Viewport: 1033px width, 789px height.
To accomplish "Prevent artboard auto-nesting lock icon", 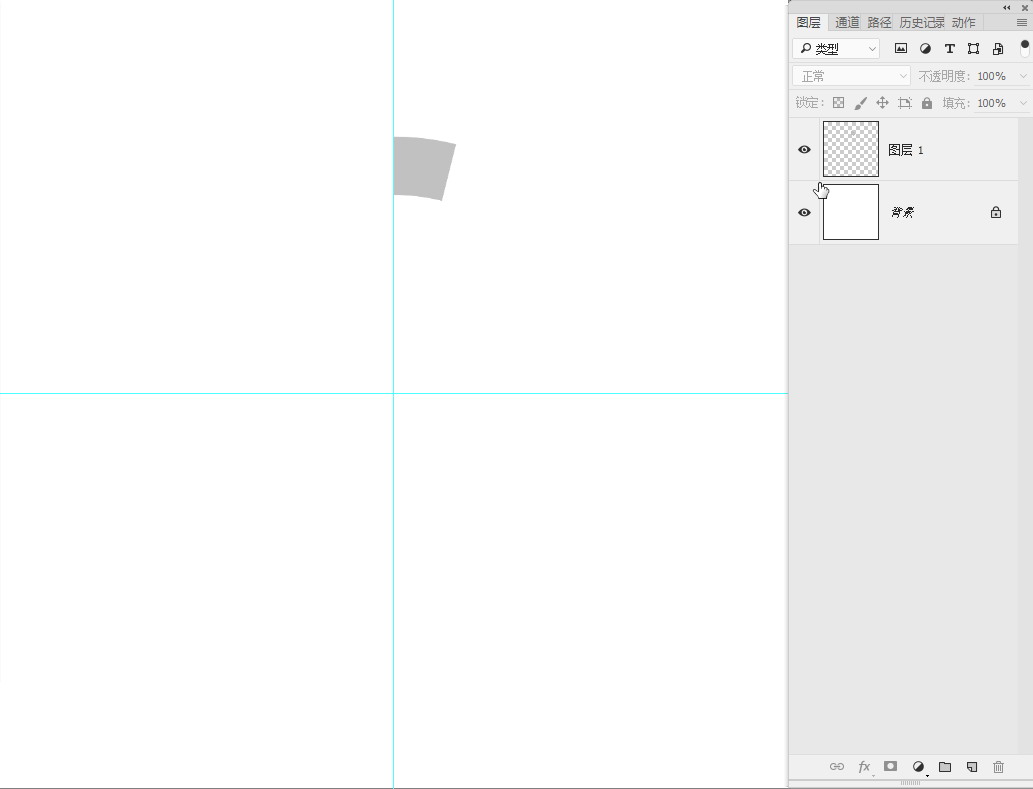I will 905,103.
